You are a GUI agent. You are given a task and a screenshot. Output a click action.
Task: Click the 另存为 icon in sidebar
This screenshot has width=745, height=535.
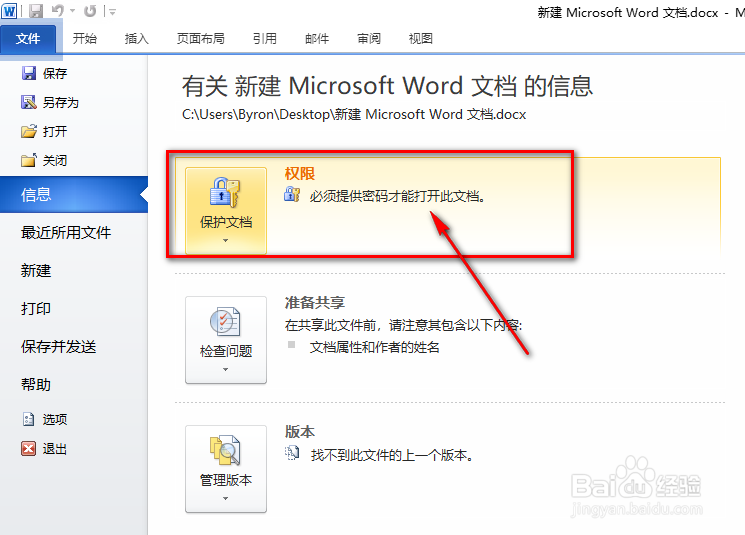[29, 102]
